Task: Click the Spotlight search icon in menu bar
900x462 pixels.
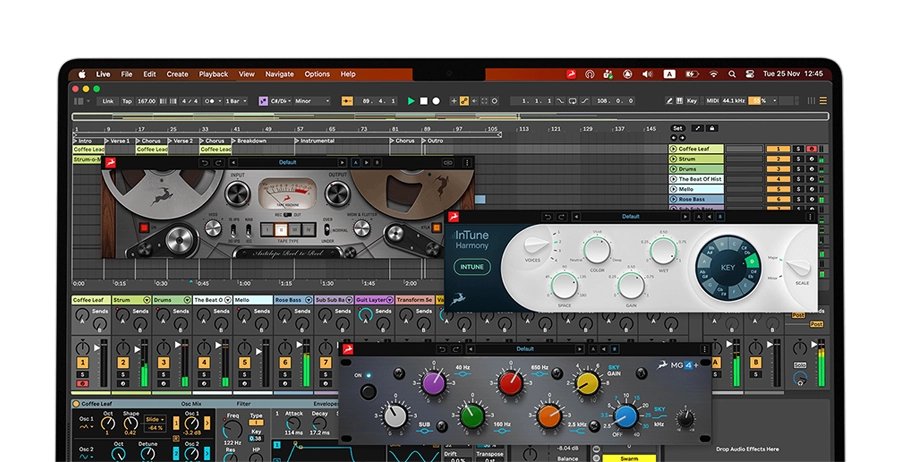Action: click(x=732, y=74)
